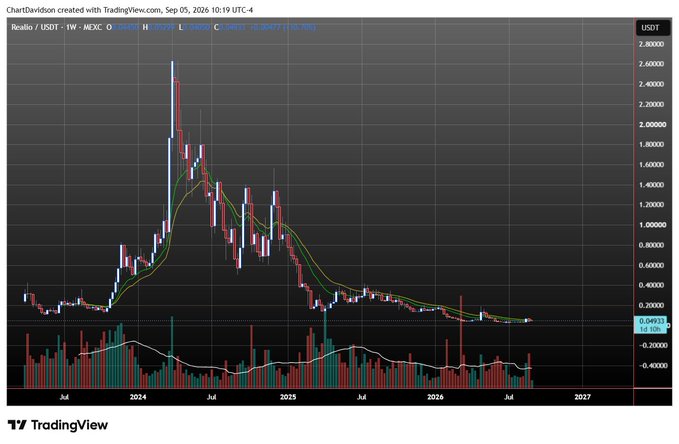
Task: Click the 0.60000 price axis label
Action: pos(651,265)
